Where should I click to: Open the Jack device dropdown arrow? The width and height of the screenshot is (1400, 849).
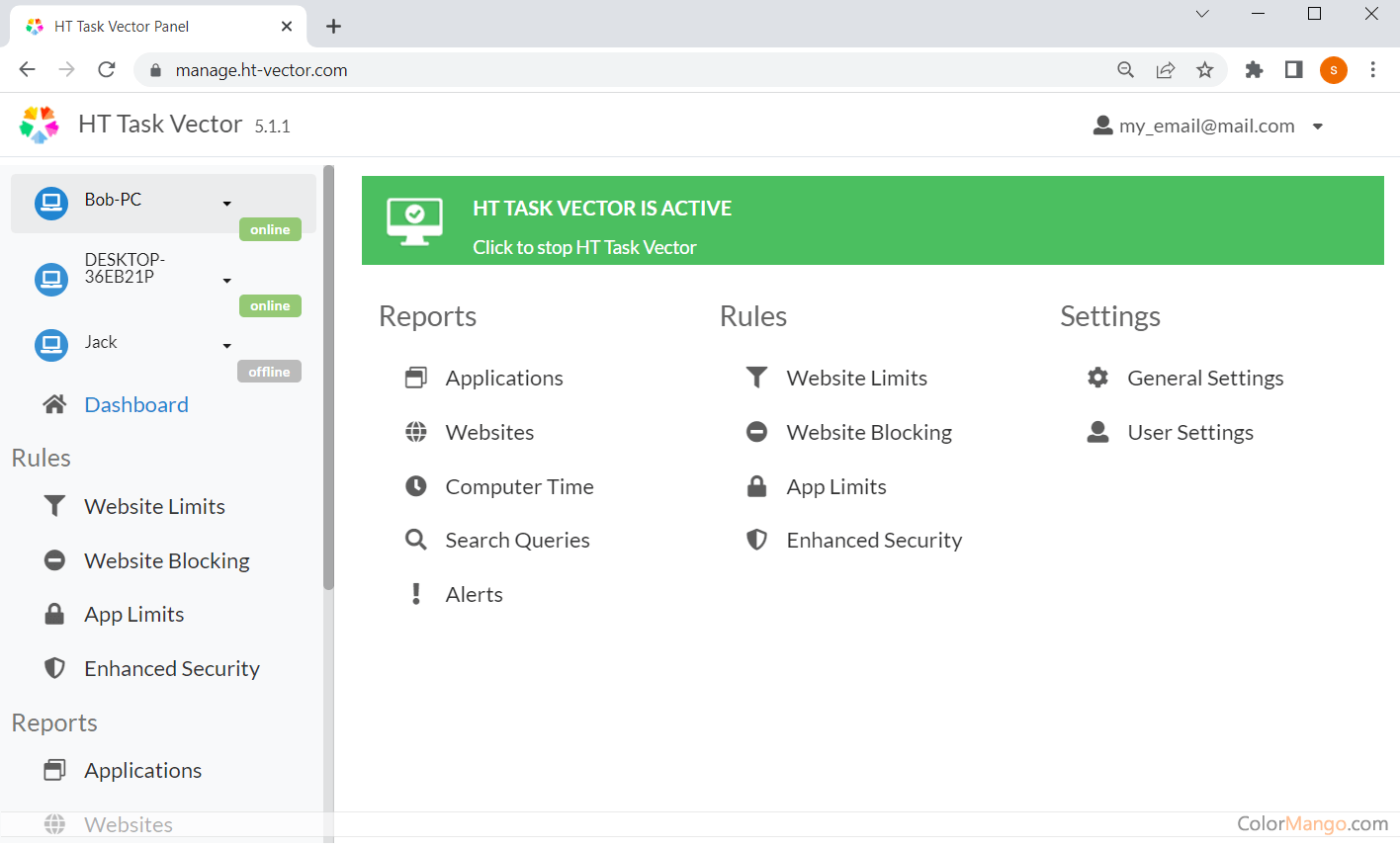(226, 346)
